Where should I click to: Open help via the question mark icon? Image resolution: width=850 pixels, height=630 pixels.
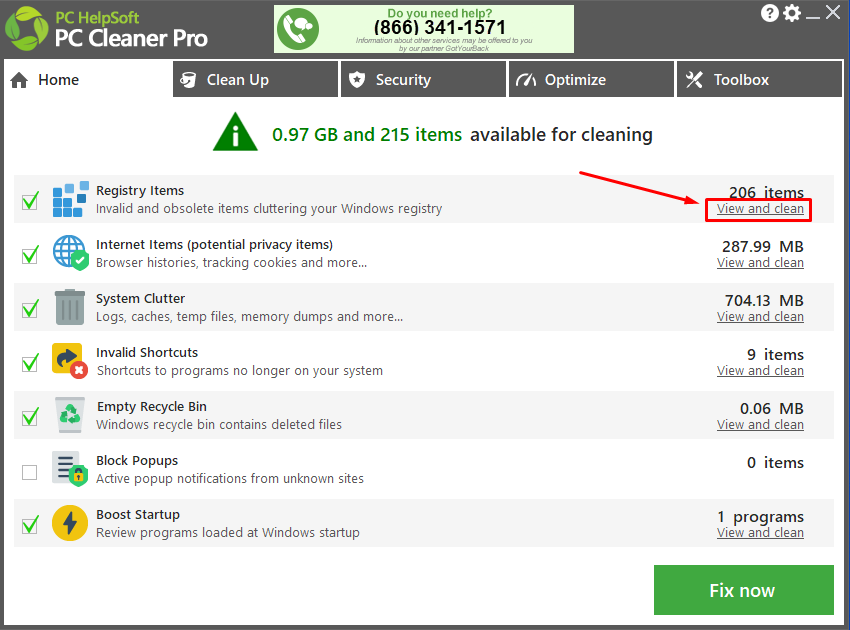770,13
